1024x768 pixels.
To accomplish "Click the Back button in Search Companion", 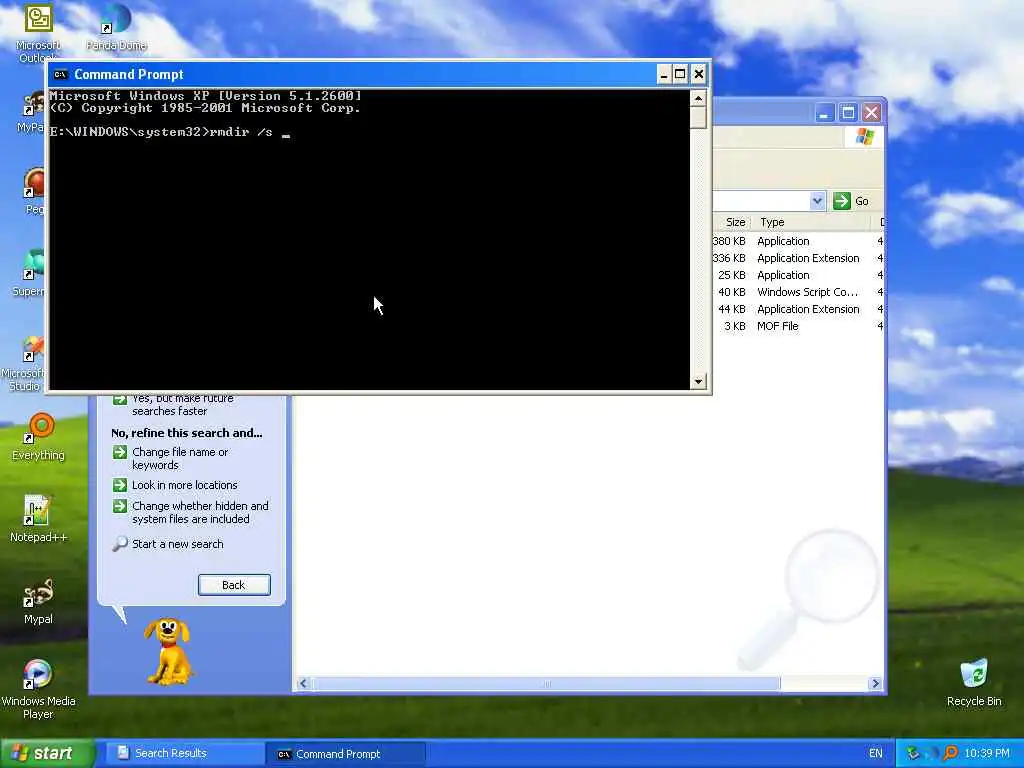I will click(234, 585).
